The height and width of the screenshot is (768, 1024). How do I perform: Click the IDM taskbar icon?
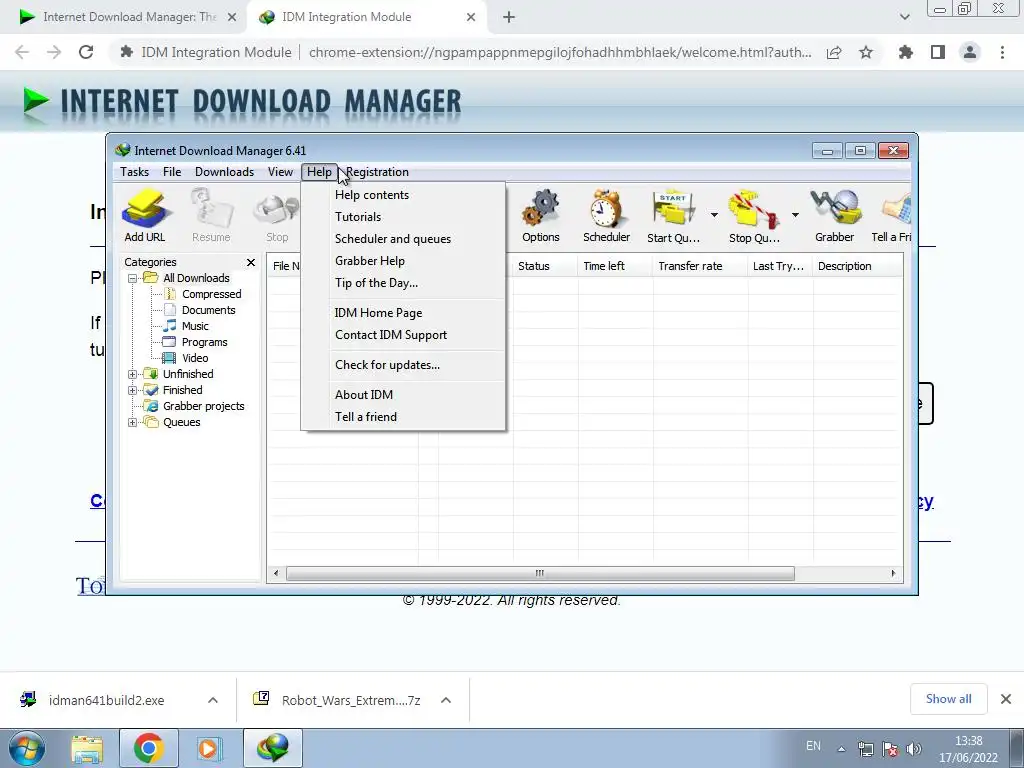tap(272, 748)
